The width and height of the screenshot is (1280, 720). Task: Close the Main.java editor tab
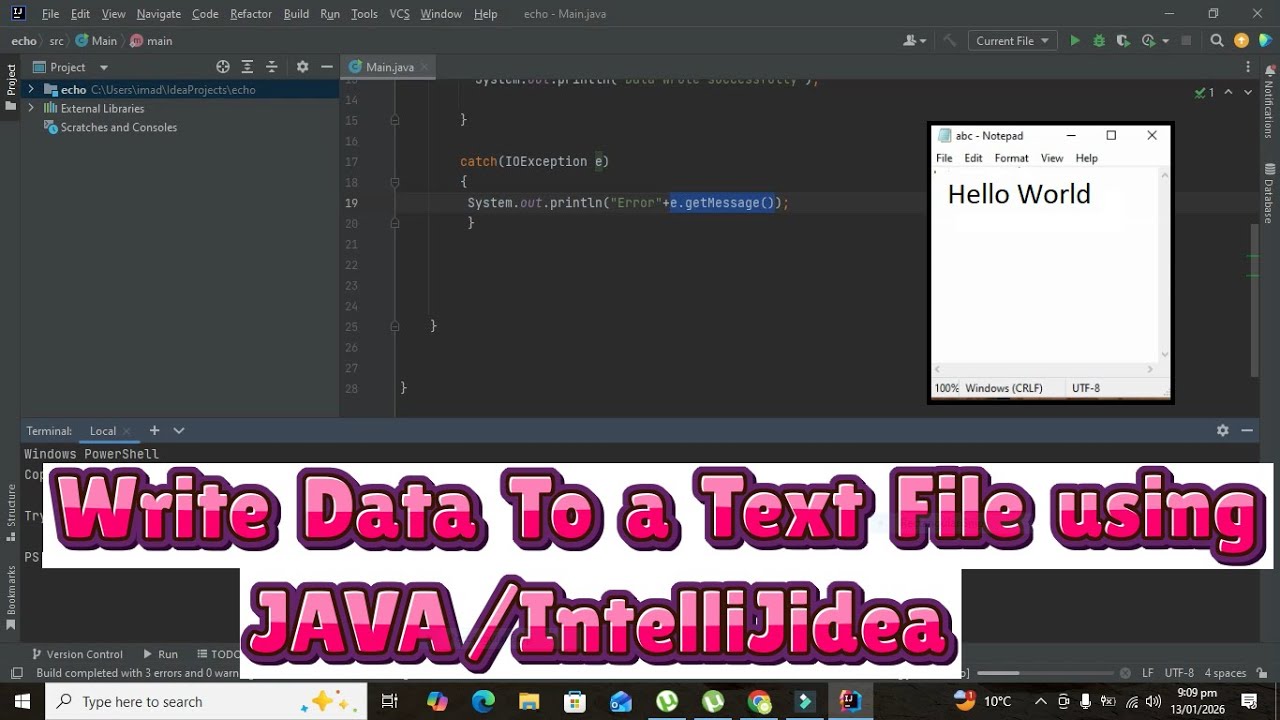425,67
